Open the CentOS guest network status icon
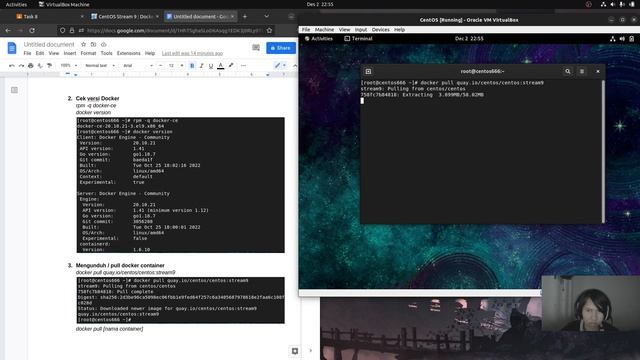 613,39
